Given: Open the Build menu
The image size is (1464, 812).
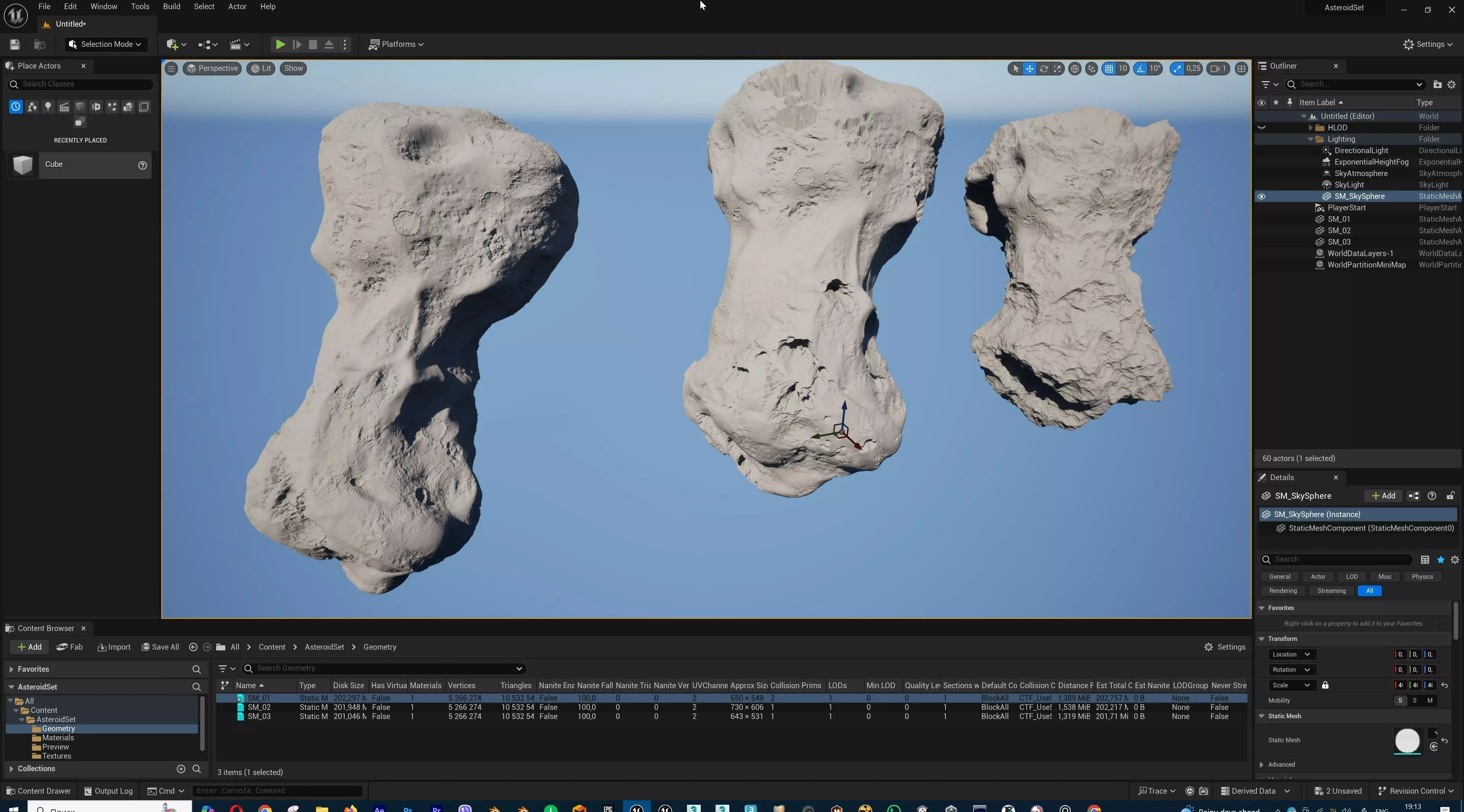Looking at the screenshot, I should tap(171, 7).
